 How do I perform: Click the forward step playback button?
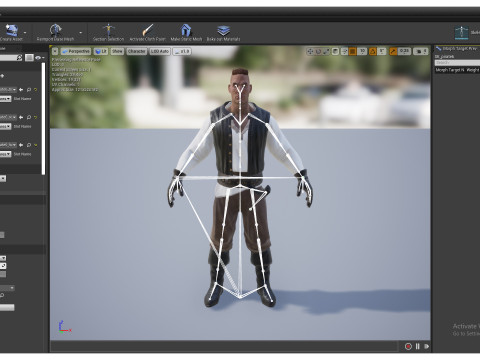tap(426, 347)
